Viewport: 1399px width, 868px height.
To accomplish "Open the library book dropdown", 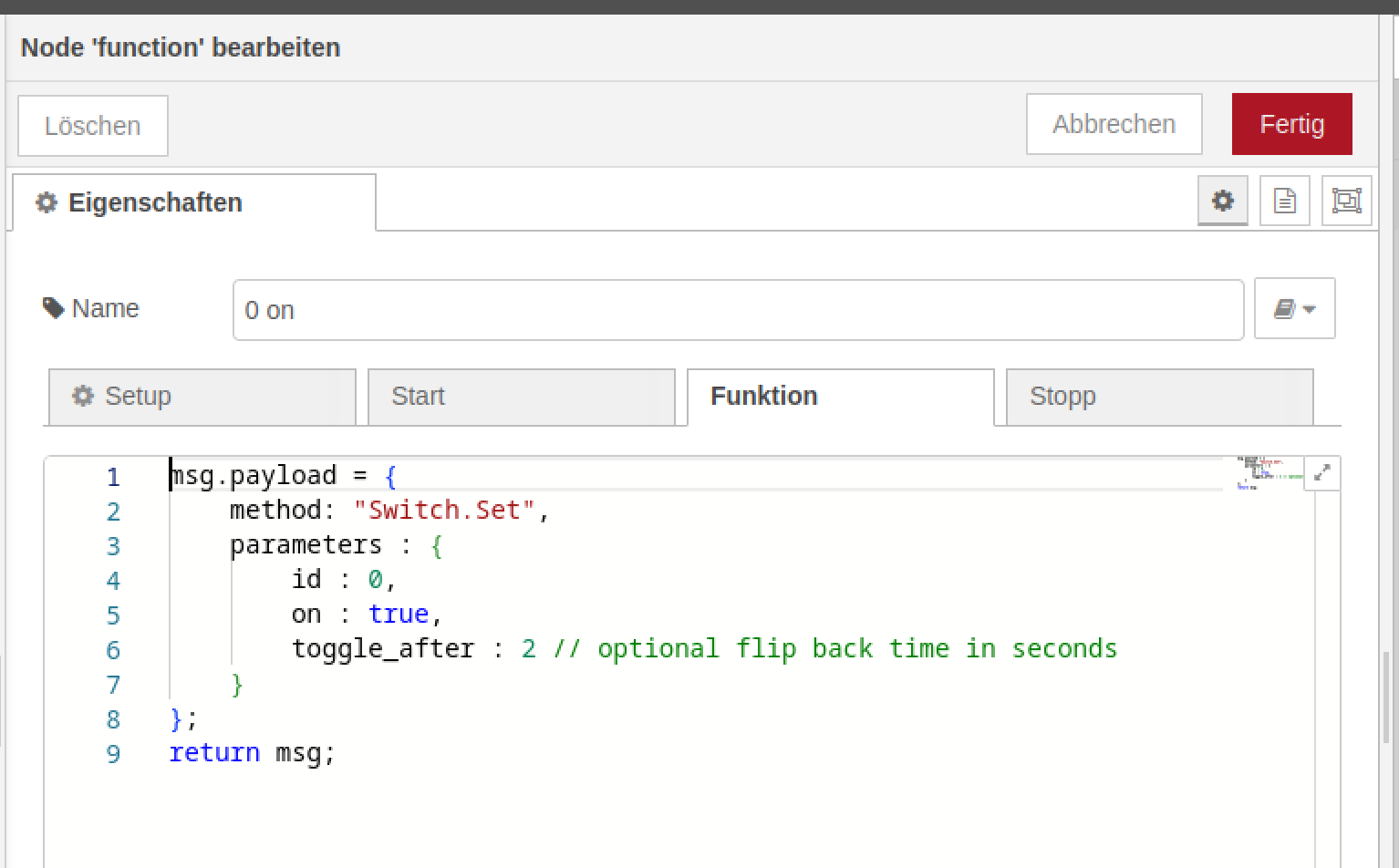I will tap(1294, 309).
